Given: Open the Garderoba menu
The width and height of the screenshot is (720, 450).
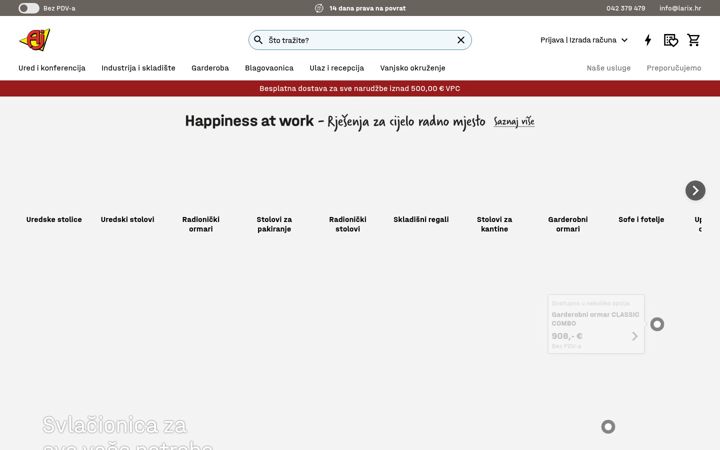Looking at the screenshot, I should [x=210, y=68].
